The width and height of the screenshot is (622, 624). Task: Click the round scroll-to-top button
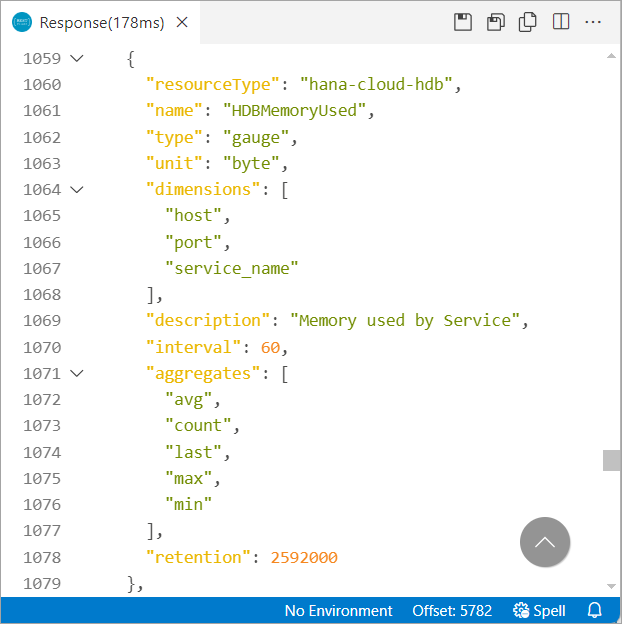(545, 542)
